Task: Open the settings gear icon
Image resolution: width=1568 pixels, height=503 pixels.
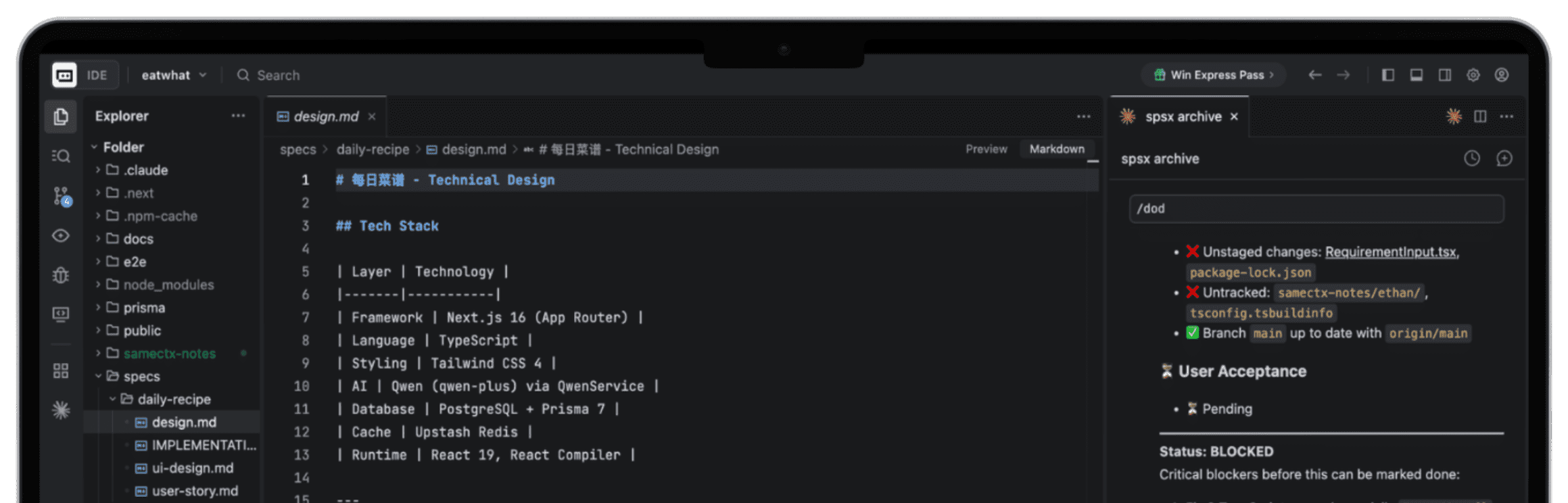Action: pos(1473,75)
